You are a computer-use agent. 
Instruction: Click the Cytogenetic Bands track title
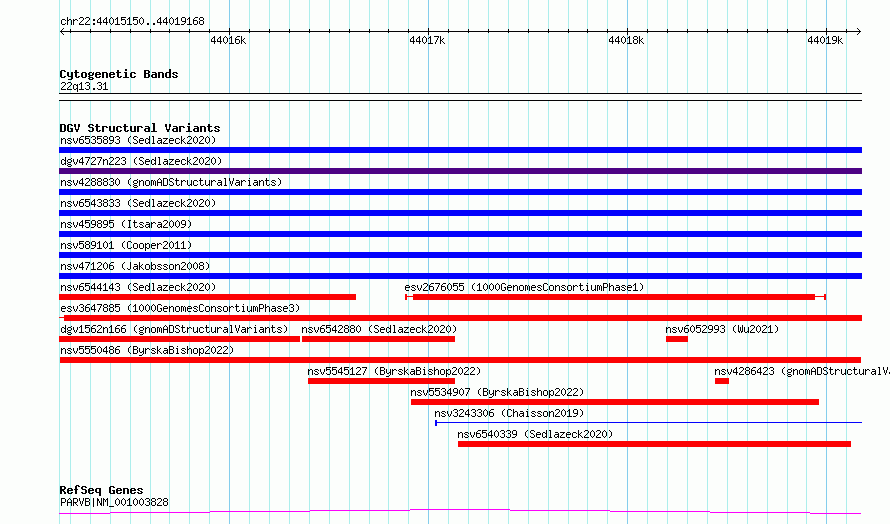click(119, 74)
